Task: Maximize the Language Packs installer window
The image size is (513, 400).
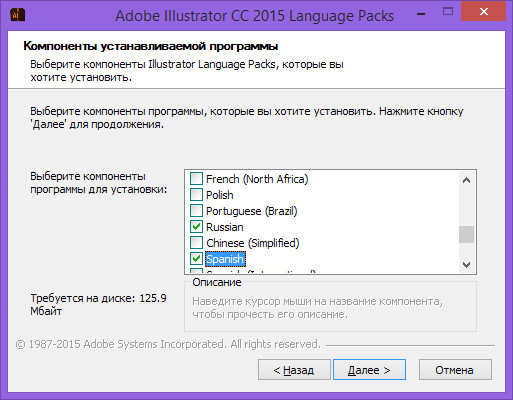Action: pos(448,12)
